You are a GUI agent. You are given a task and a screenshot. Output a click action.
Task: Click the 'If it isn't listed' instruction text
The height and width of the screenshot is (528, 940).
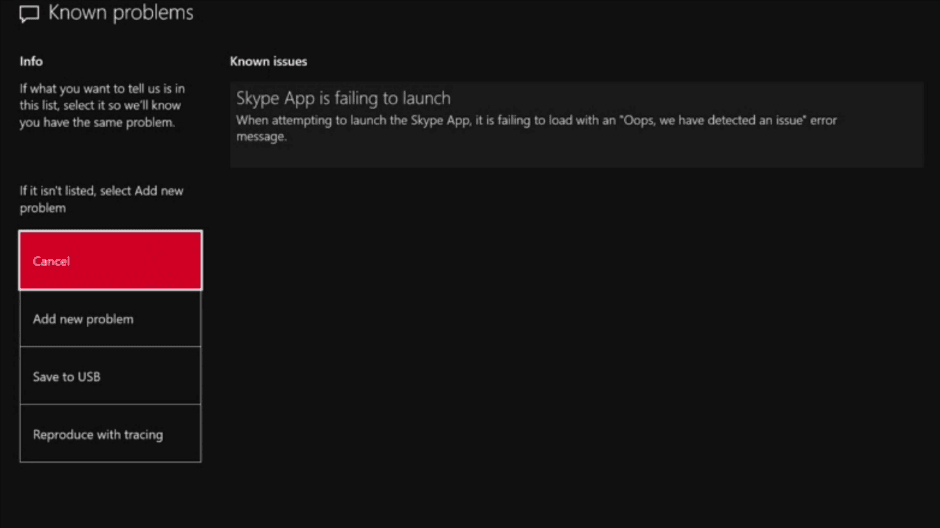pyautogui.click(x=101, y=199)
